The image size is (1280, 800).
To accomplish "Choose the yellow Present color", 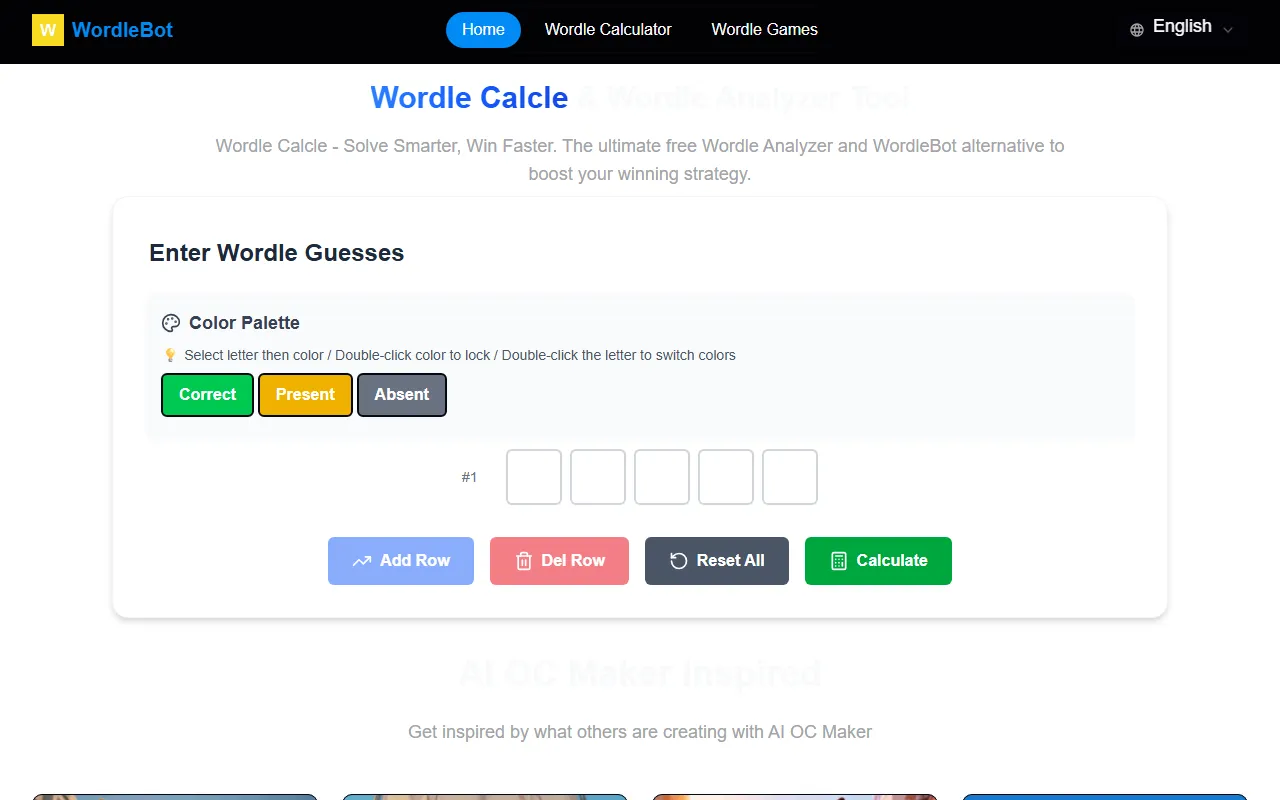I will (x=305, y=395).
